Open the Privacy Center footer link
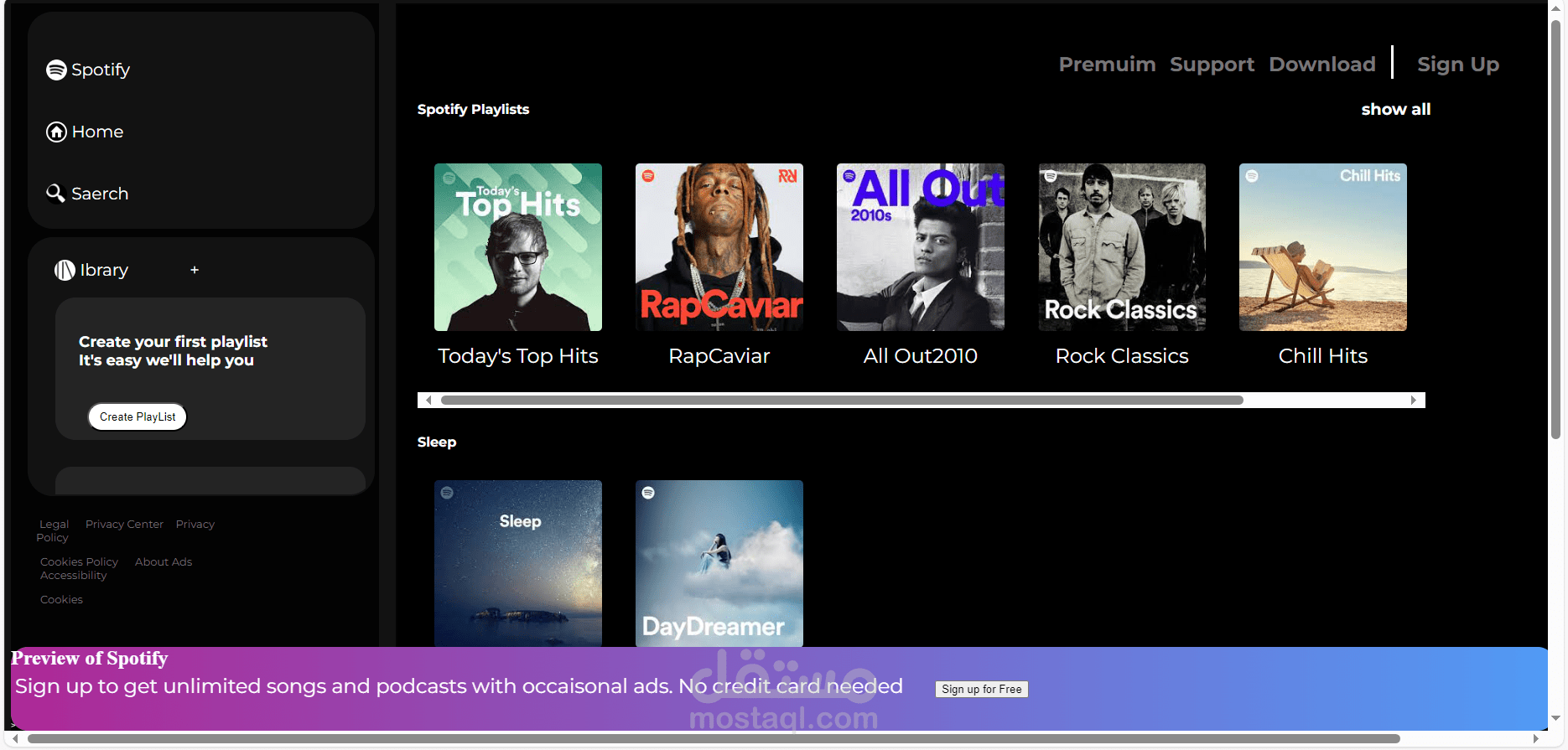The height and width of the screenshot is (750, 1568). click(x=124, y=524)
